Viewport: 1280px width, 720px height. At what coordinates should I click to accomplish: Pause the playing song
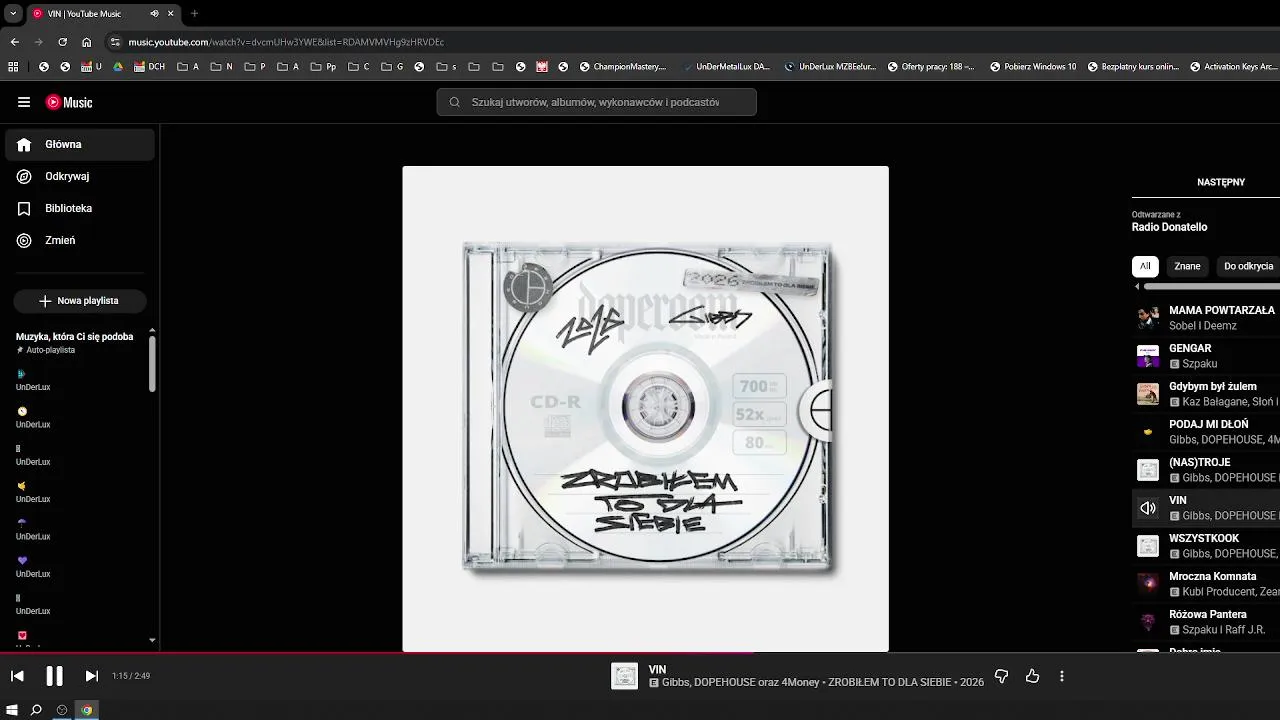pyautogui.click(x=54, y=676)
